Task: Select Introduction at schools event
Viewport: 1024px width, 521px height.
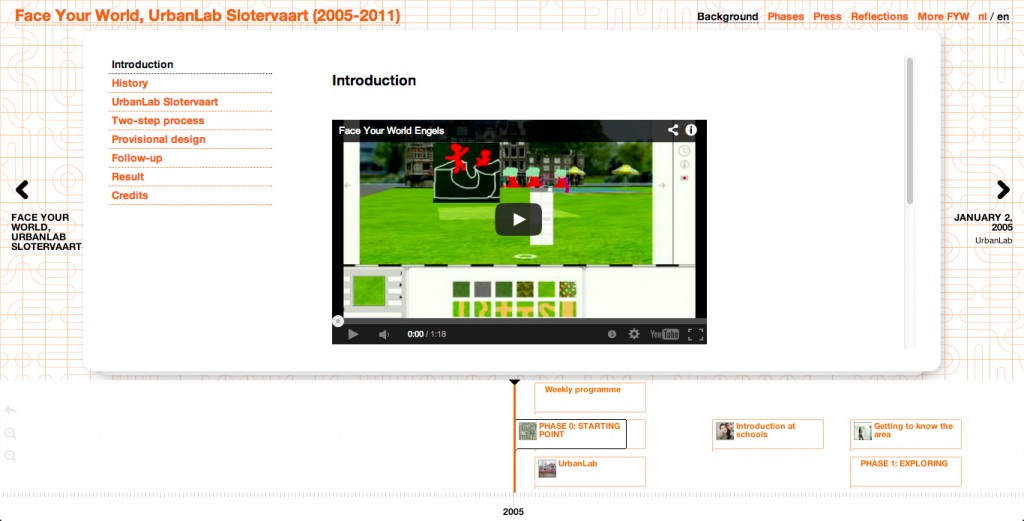Action: pos(768,434)
